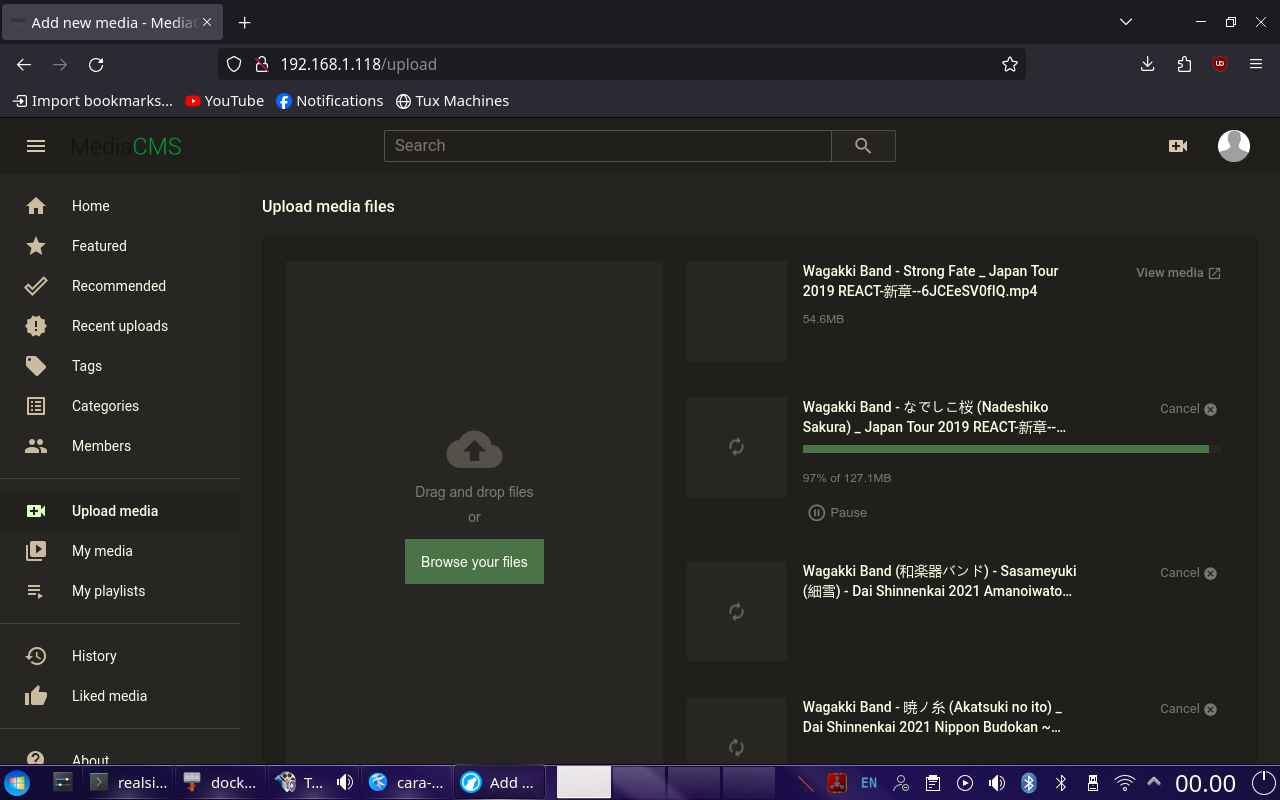
Task: Open a new browser tab with plus button
Action: 244,22
